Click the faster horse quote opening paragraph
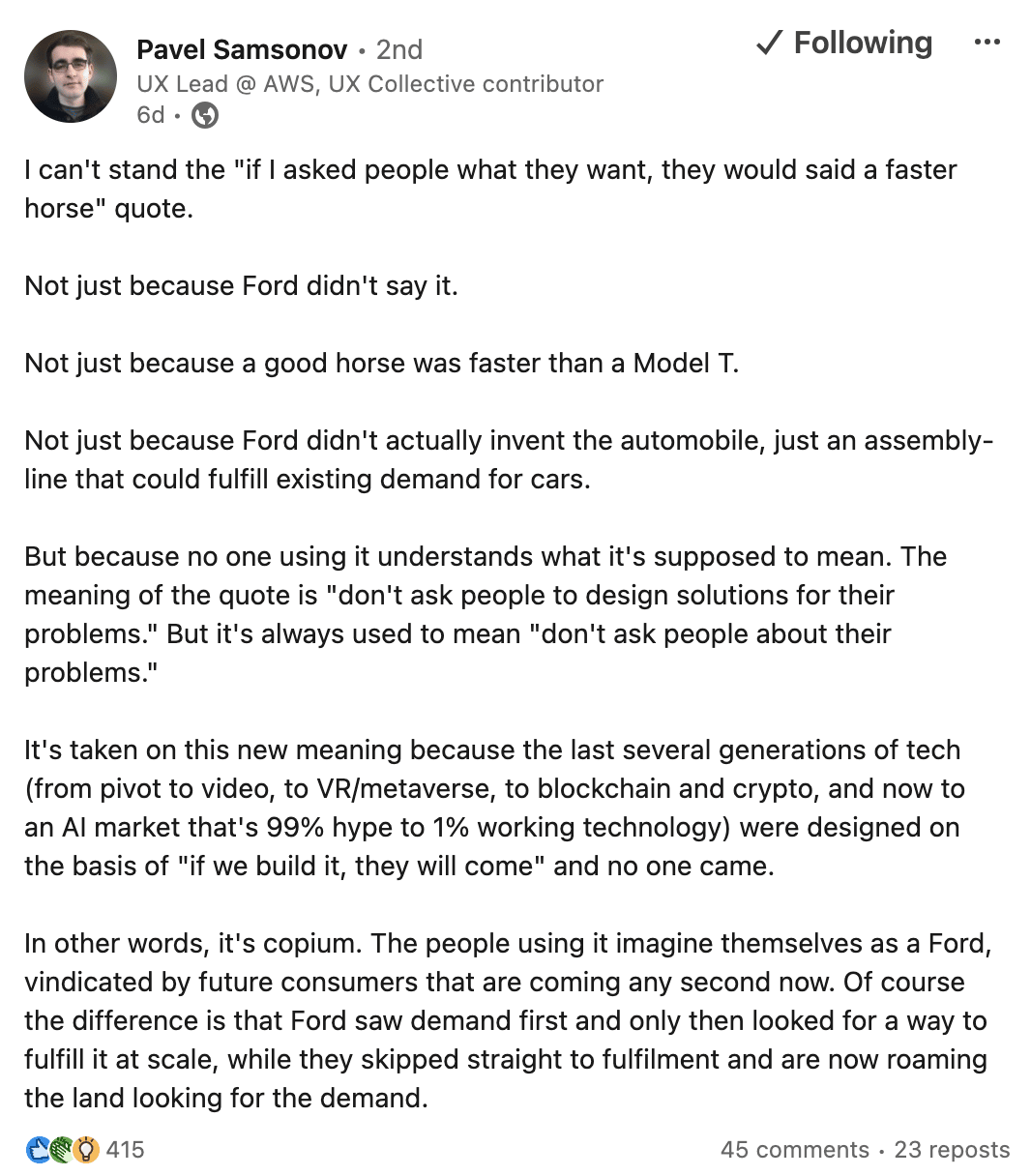1031x1176 pixels. (490, 189)
